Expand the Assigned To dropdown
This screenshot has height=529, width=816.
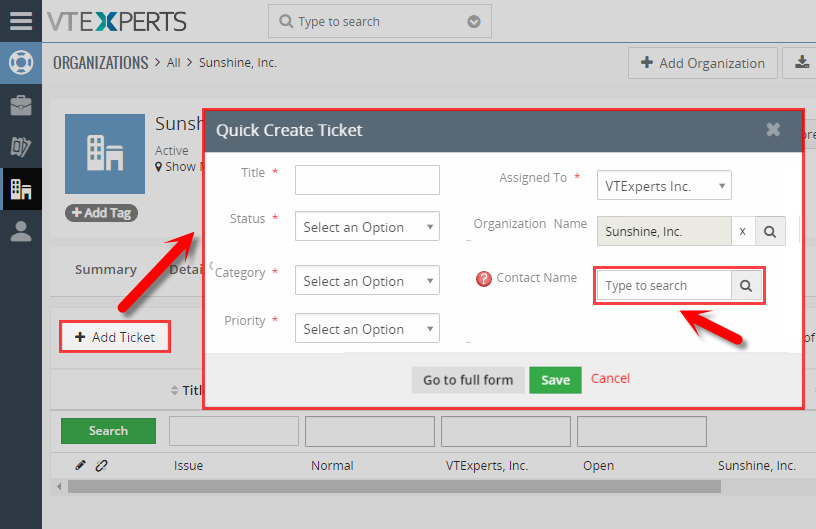[664, 186]
